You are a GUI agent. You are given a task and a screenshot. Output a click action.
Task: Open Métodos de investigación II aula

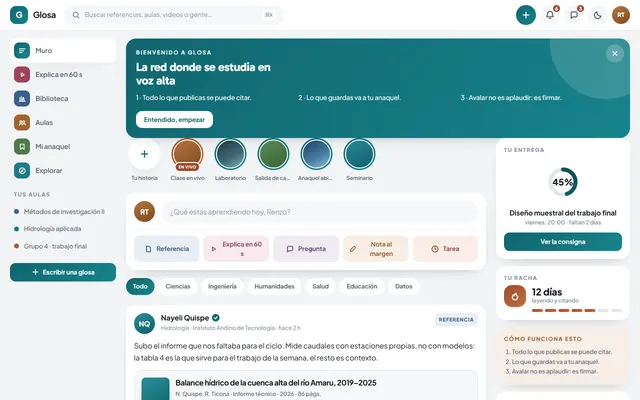[x=63, y=211]
